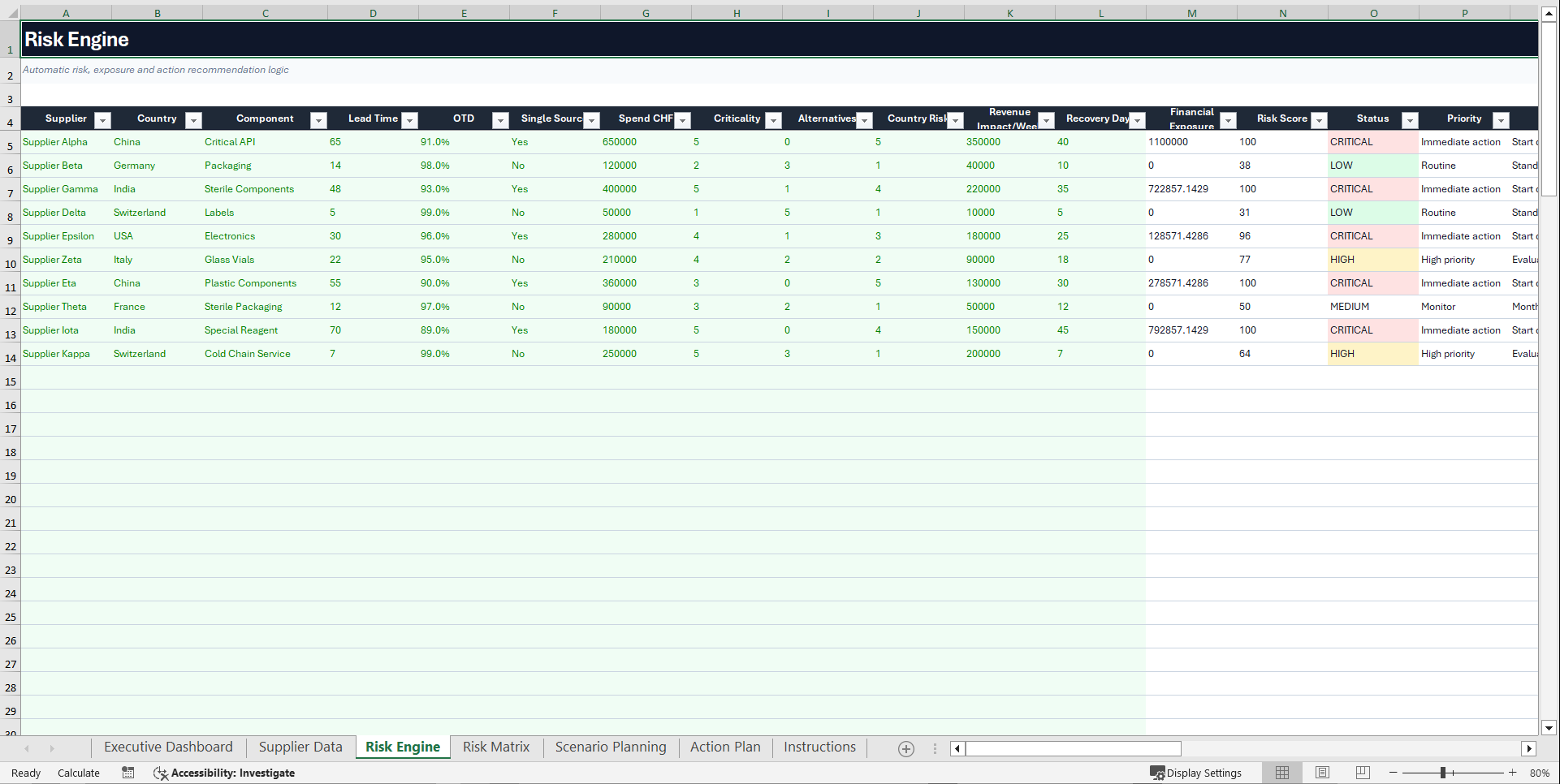Screen dimensions: 1560x784
Task: Click the zoom slider handle
Action: pyautogui.click(x=1443, y=773)
